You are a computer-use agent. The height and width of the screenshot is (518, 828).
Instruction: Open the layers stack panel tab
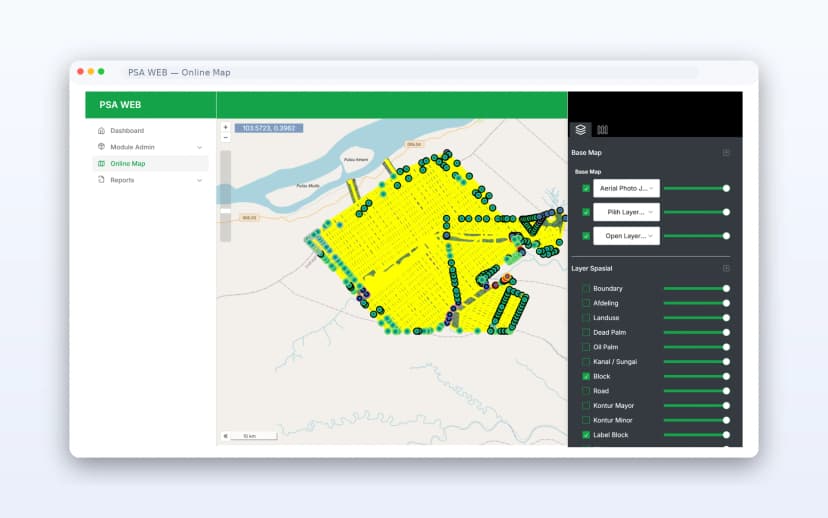click(580, 129)
